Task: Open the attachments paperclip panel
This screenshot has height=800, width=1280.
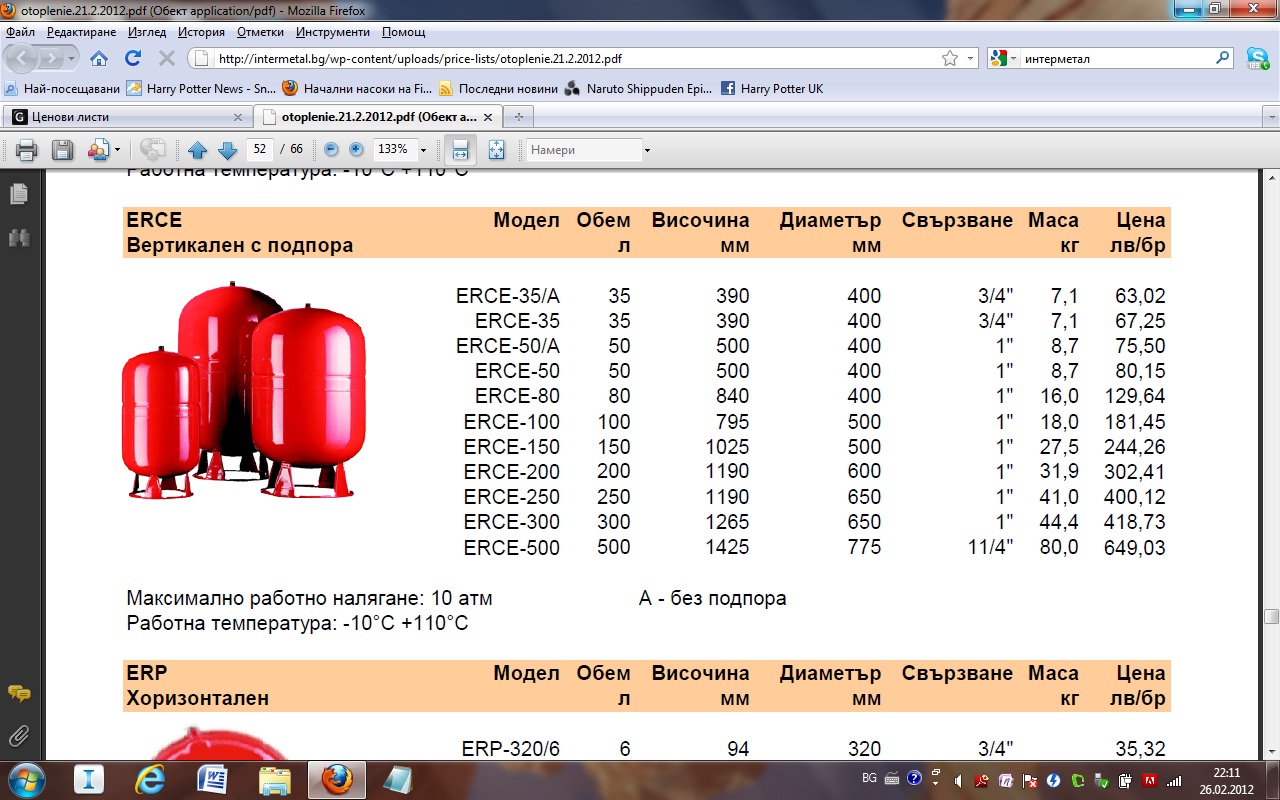Action: click(x=18, y=737)
